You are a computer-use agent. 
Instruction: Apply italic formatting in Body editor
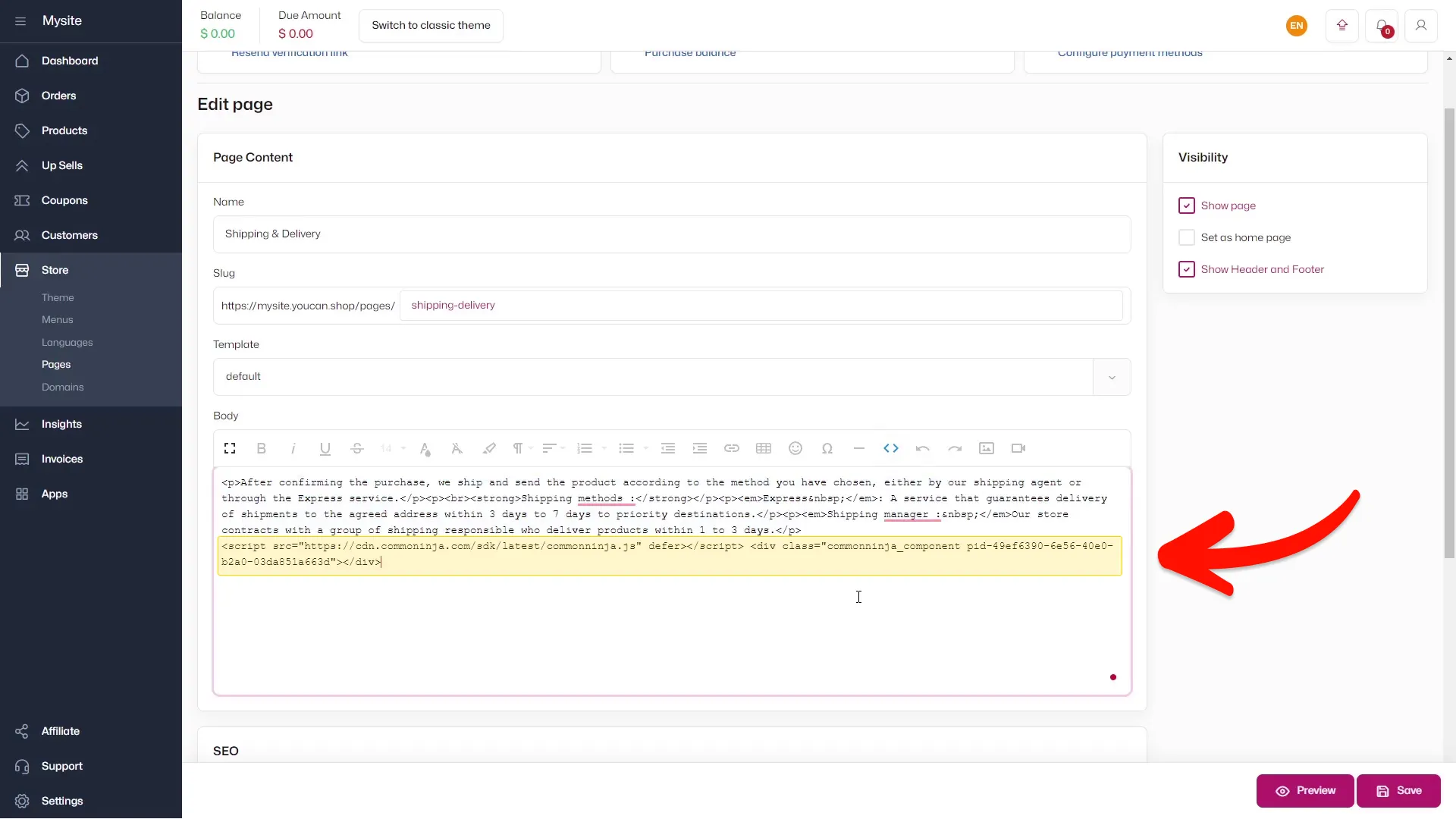(x=293, y=448)
